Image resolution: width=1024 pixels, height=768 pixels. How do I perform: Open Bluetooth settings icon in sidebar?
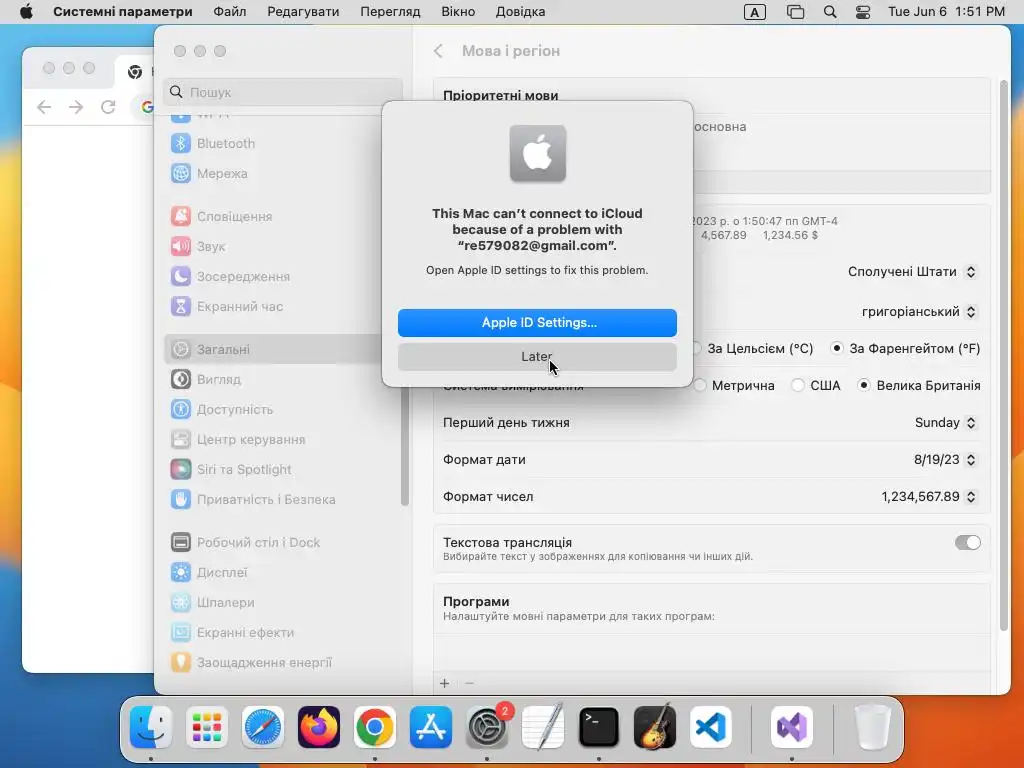pos(180,143)
